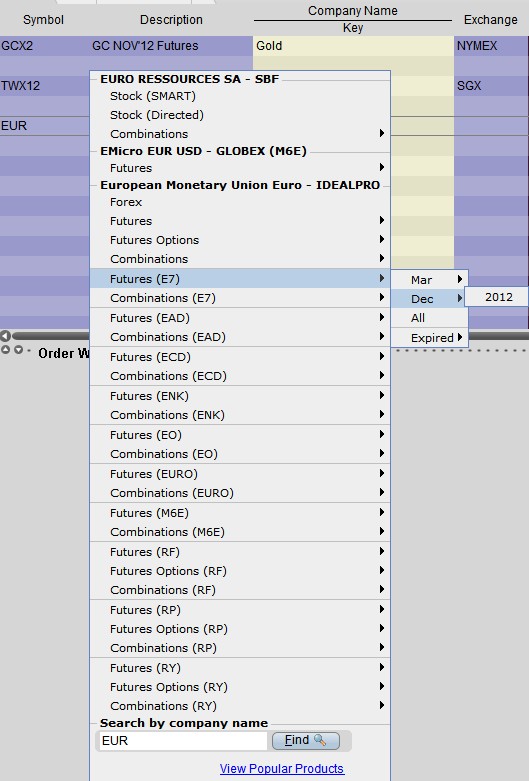This screenshot has height=781, width=529.
Task: Click the down circle icon beside Order panel
Action: coord(18,350)
